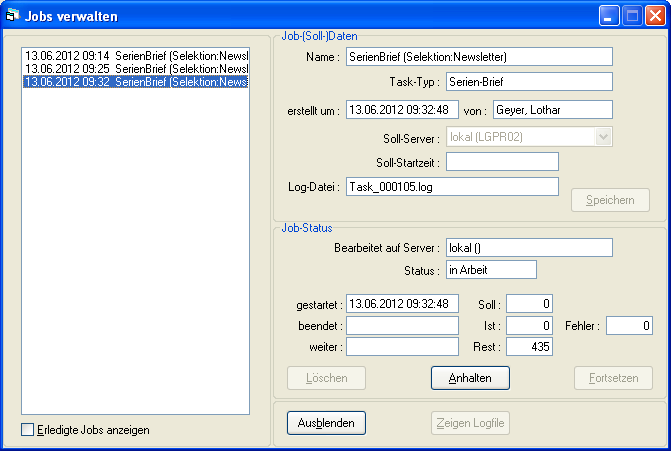The width and height of the screenshot is (671, 451).
Task: Enable Erledigte Jobs anzeigen checkbox
Action: coord(28,430)
